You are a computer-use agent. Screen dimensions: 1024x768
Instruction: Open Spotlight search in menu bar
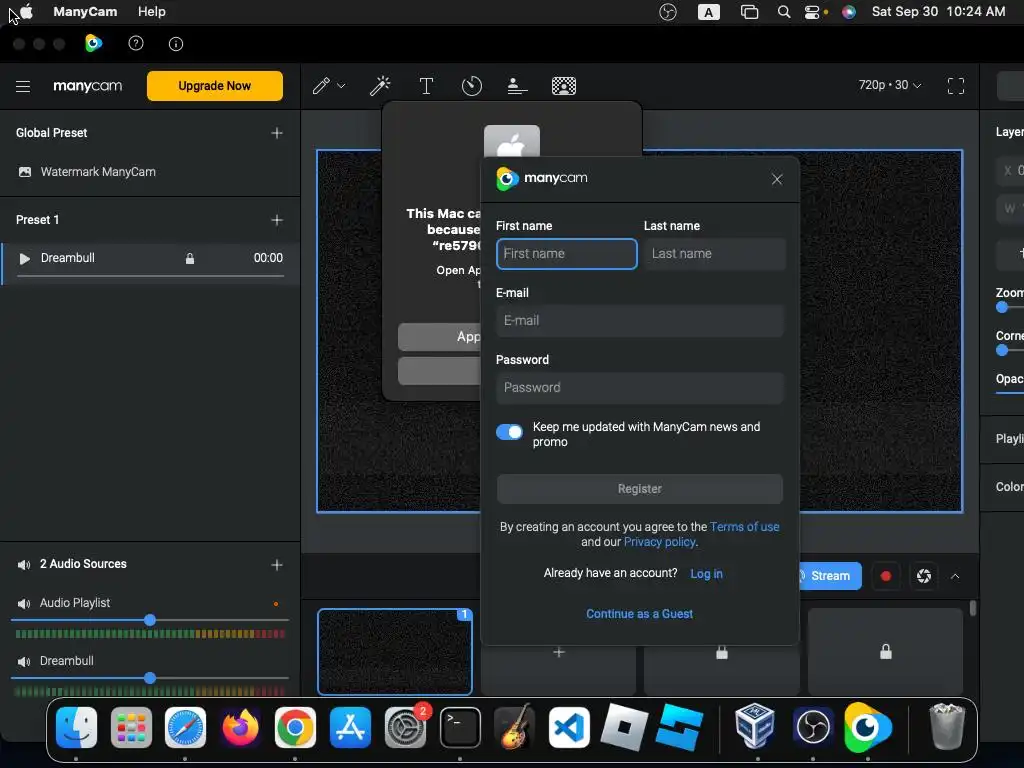[784, 12]
